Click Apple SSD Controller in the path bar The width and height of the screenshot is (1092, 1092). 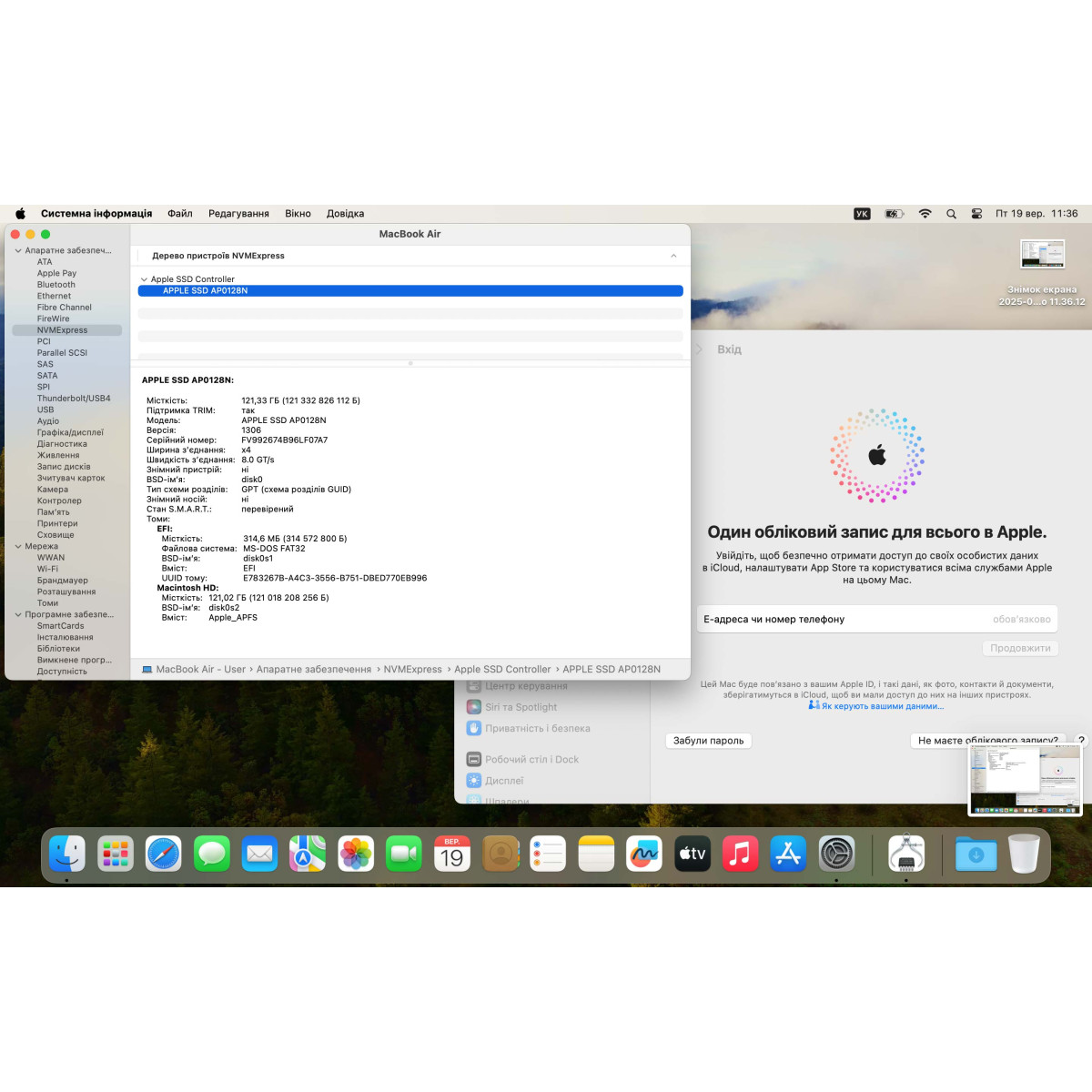coord(502,670)
